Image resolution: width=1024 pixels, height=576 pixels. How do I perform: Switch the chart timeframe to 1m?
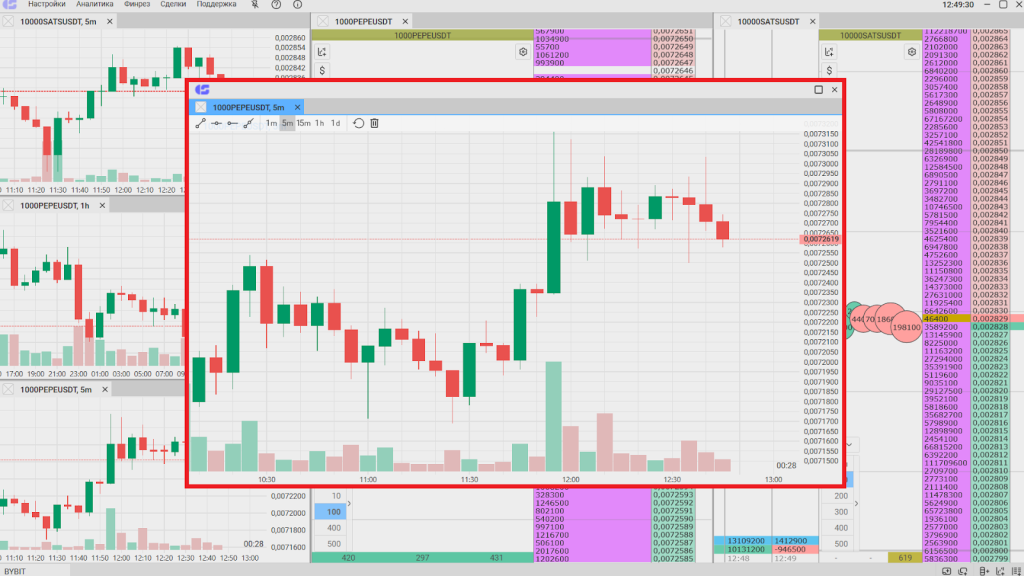click(271, 123)
